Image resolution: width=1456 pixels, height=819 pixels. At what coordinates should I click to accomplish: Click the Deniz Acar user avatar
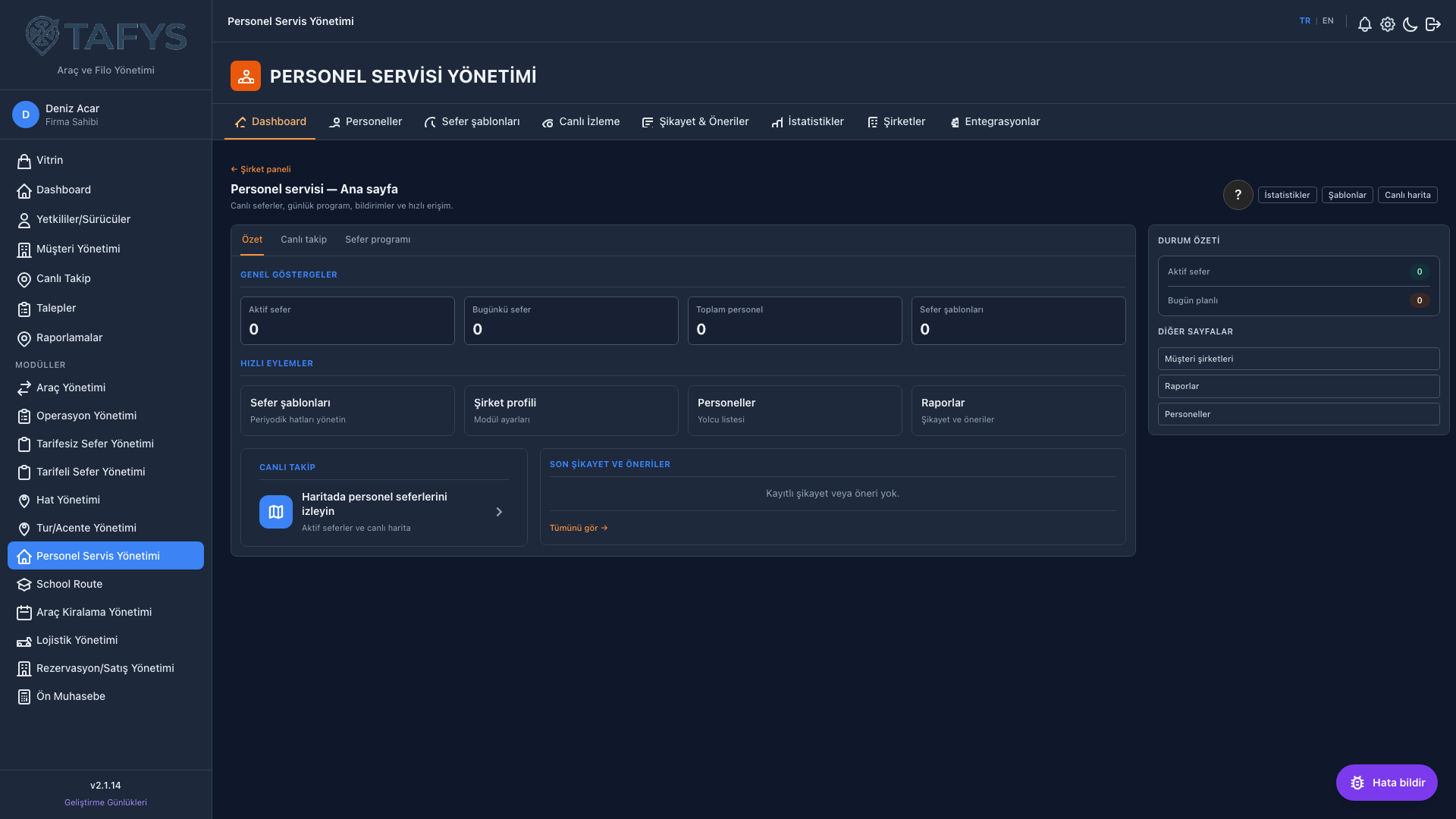pyautogui.click(x=26, y=115)
